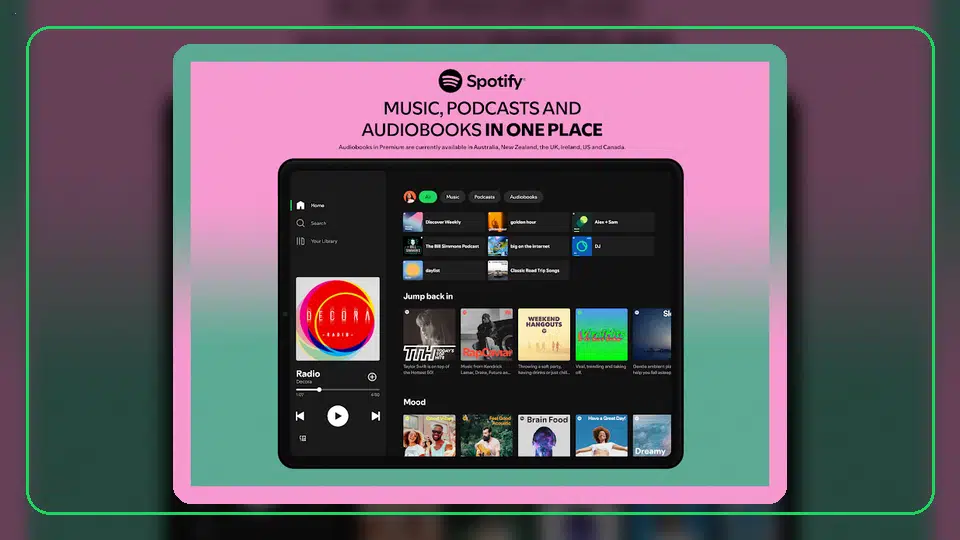The width and height of the screenshot is (960, 540).
Task: Open Classic Road Trip Songs shortcut
Action: (x=528, y=270)
